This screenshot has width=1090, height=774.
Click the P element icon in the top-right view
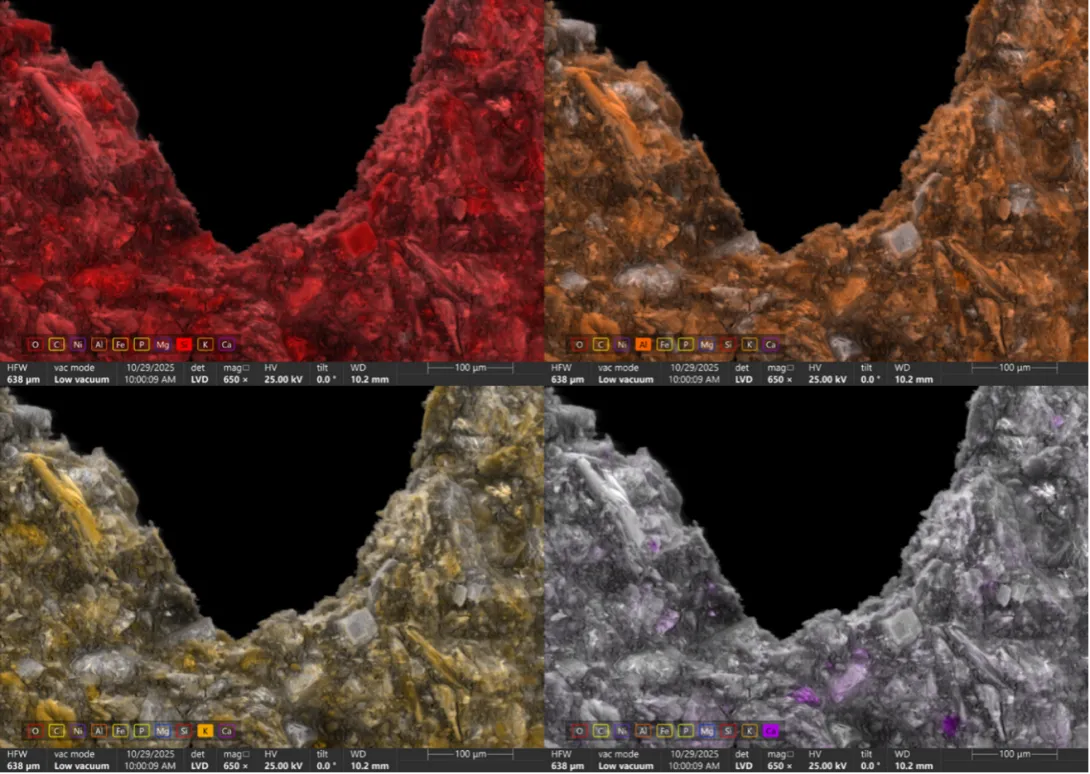pos(686,344)
